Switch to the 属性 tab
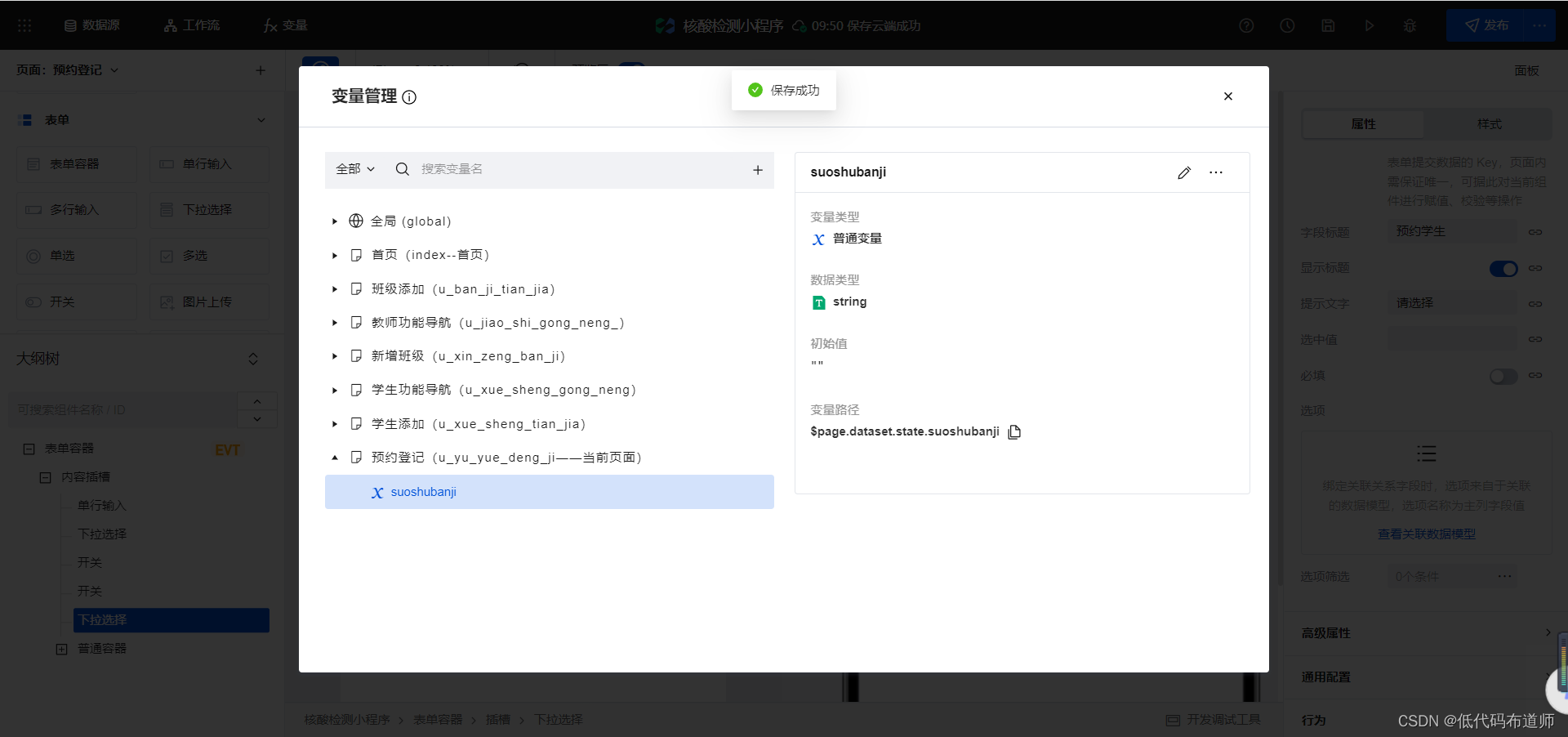The height and width of the screenshot is (737, 1568). coord(1363,123)
